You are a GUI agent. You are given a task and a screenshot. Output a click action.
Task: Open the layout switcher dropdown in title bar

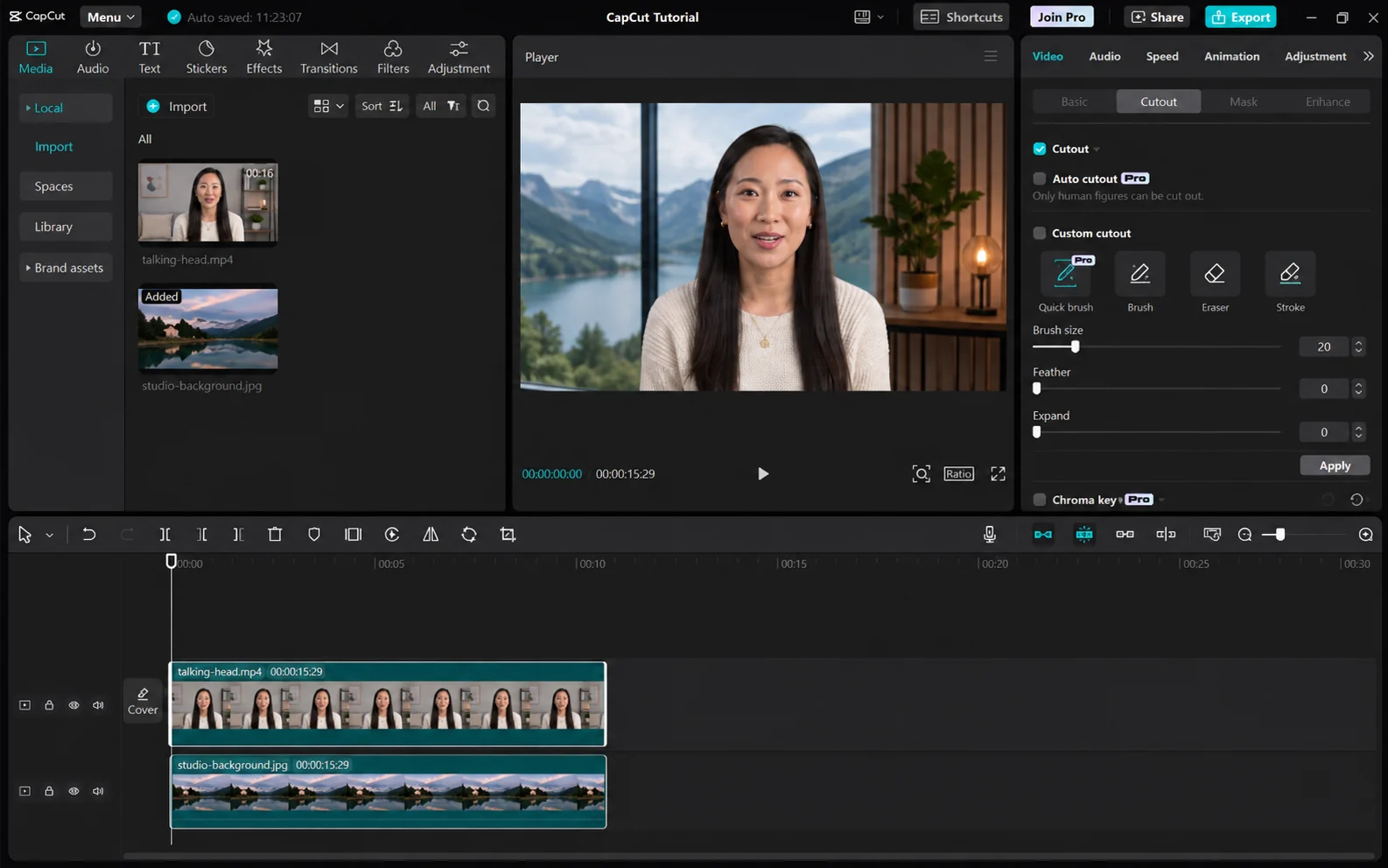coord(869,17)
